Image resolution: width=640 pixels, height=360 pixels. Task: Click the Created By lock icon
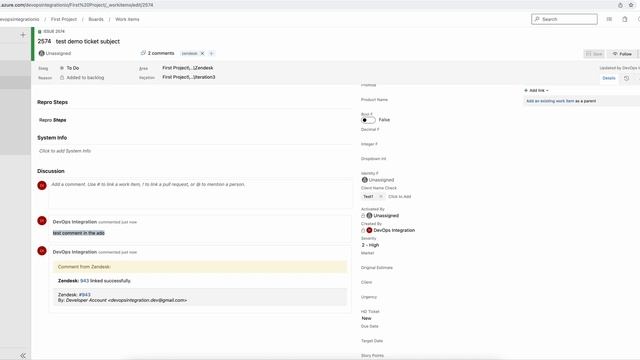pyautogui.click(x=363, y=230)
